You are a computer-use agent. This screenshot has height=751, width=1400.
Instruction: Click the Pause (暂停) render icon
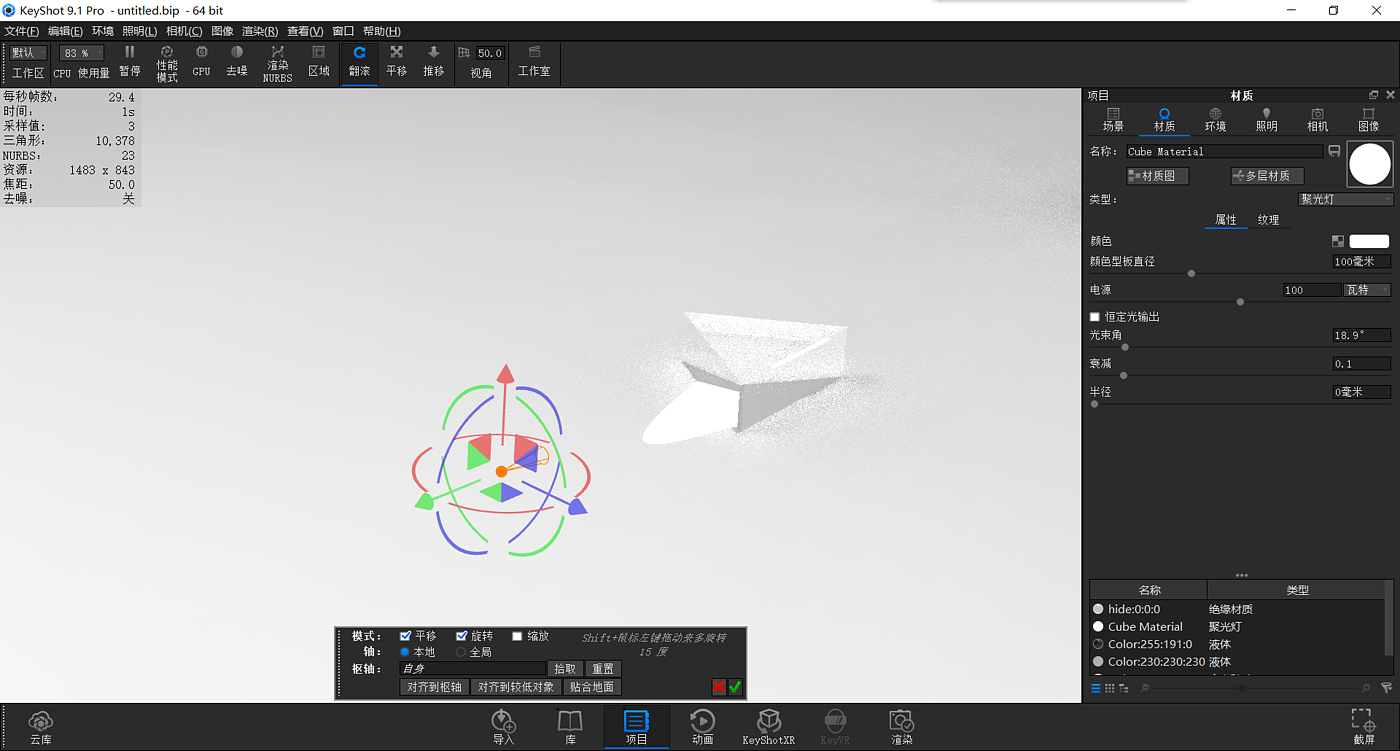[129, 61]
